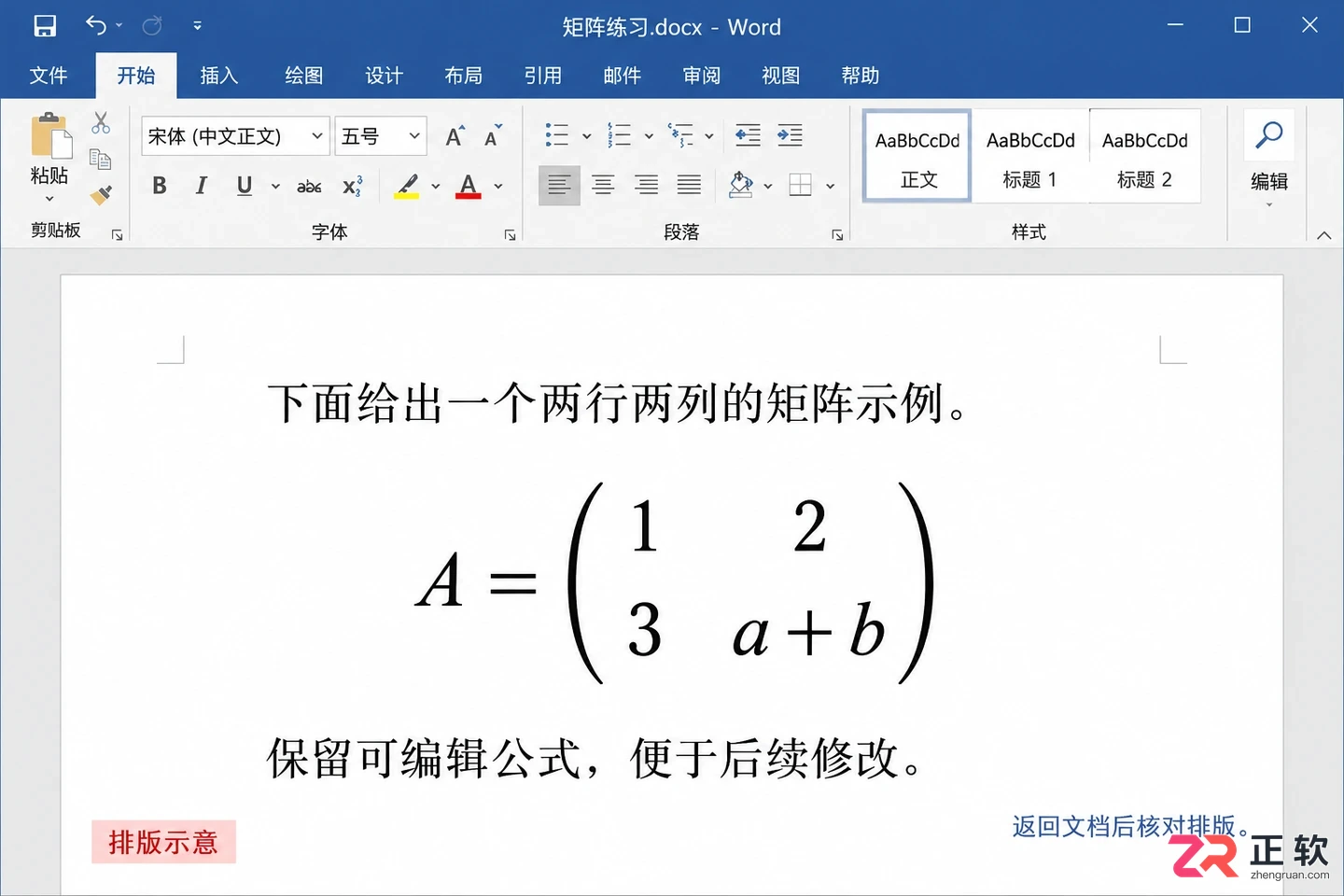Open the 审阅 tab

702,76
